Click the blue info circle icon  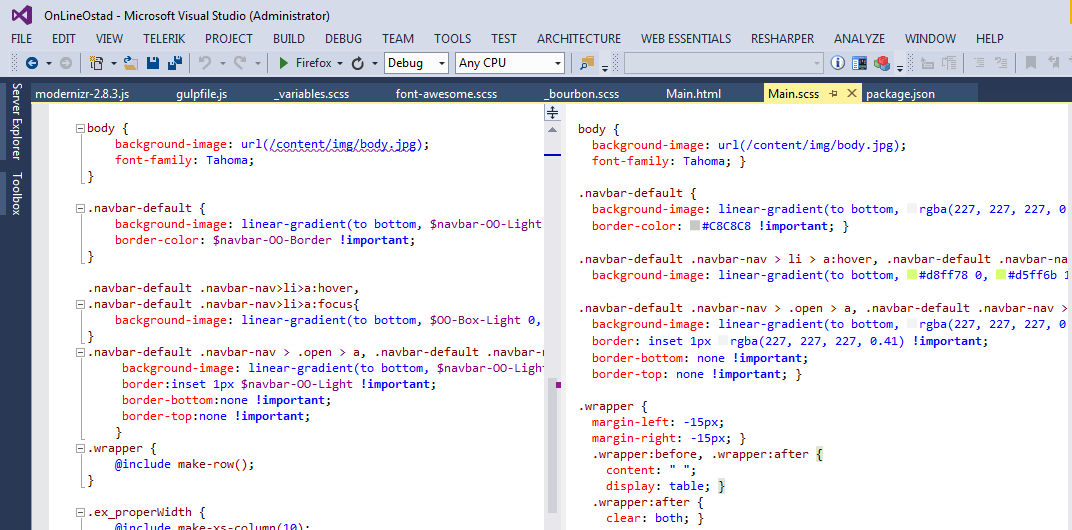coord(838,63)
